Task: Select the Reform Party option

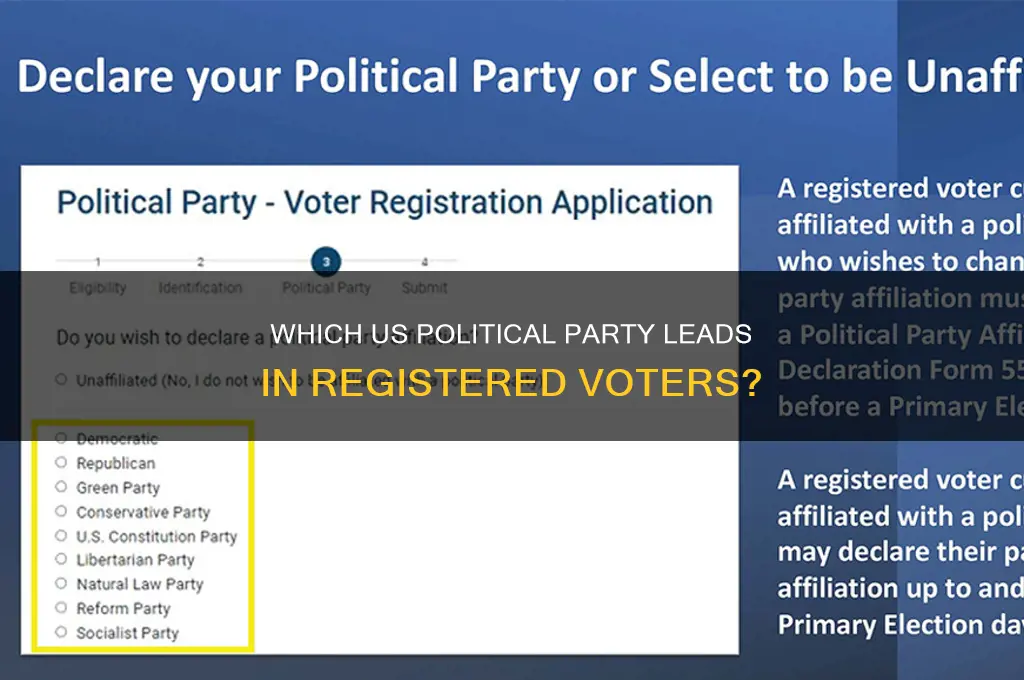Action: coord(61,608)
